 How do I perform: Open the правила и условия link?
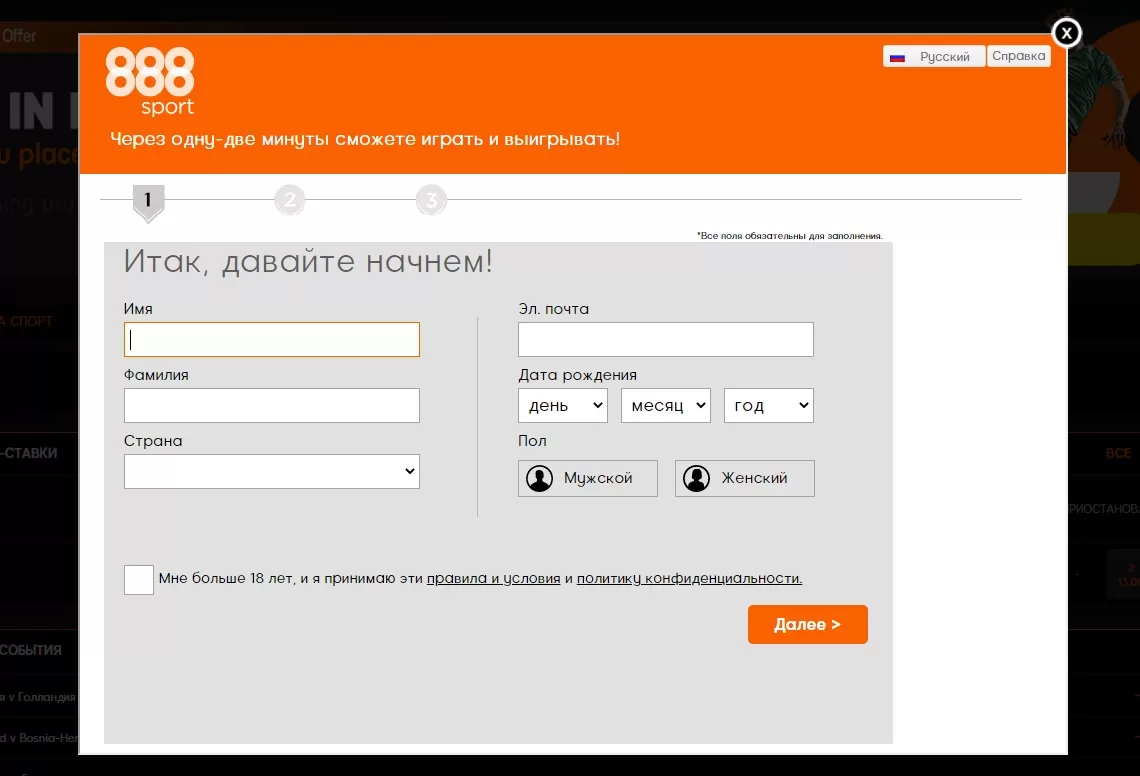click(492, 578)
